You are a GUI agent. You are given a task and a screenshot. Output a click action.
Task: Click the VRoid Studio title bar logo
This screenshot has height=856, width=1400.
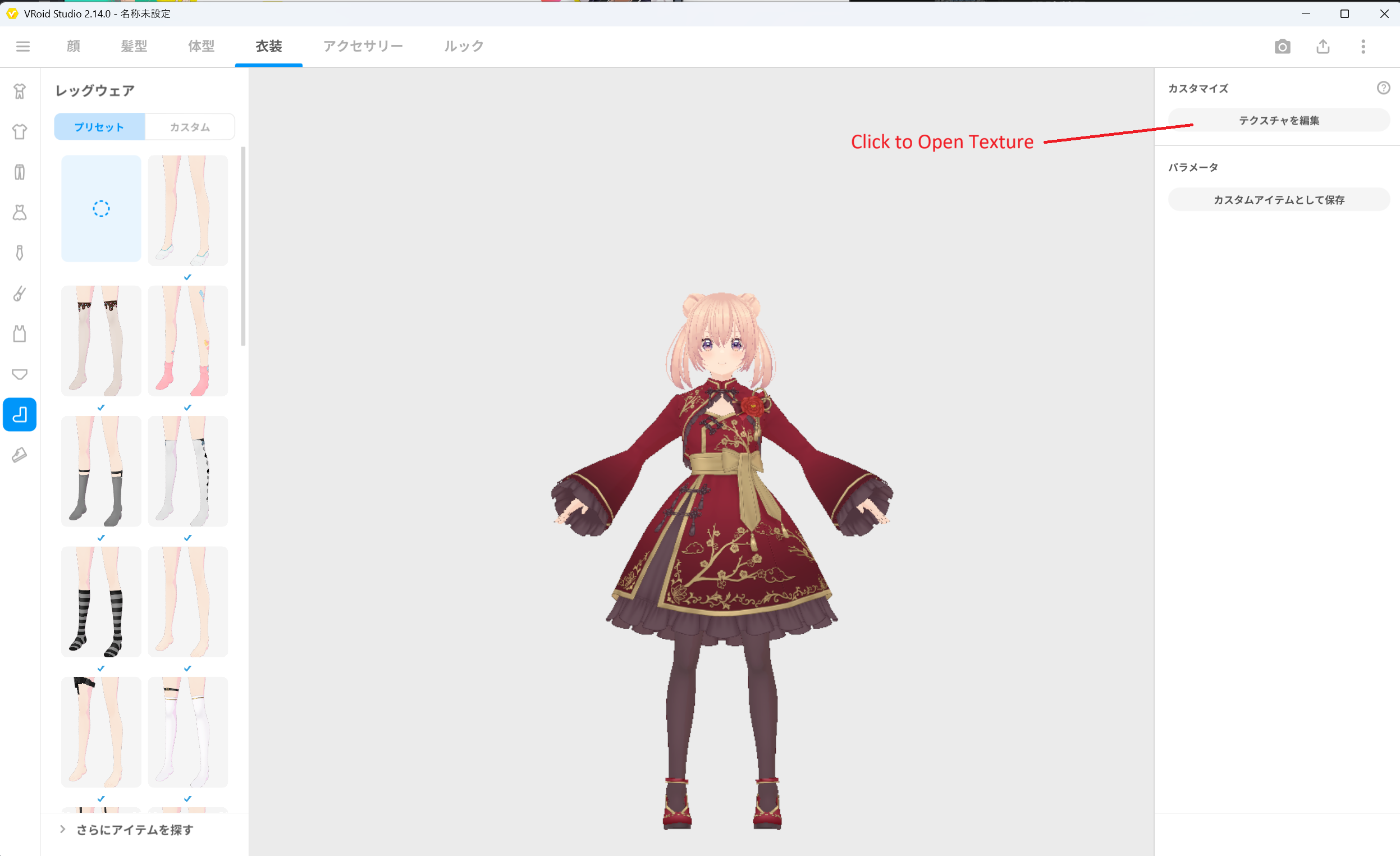[12, 13]
